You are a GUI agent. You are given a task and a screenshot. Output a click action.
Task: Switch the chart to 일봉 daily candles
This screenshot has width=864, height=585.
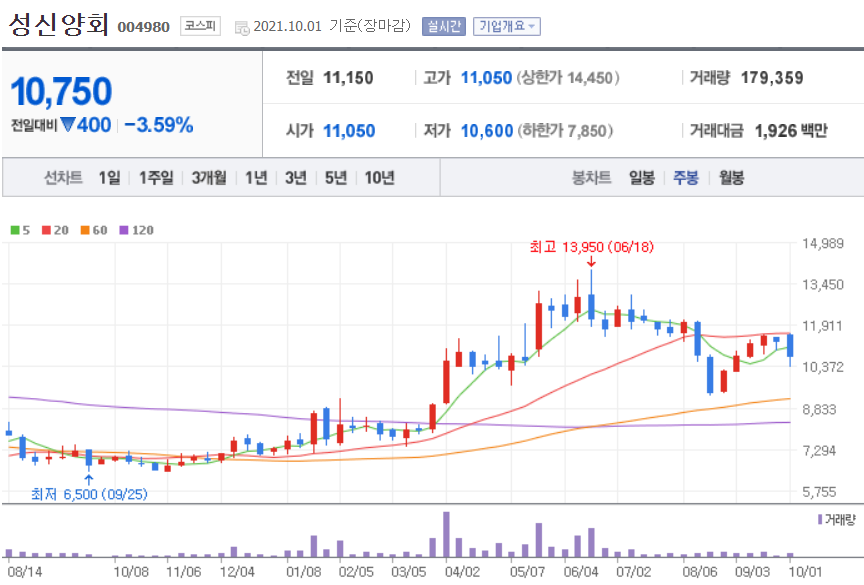coord(641,178)
